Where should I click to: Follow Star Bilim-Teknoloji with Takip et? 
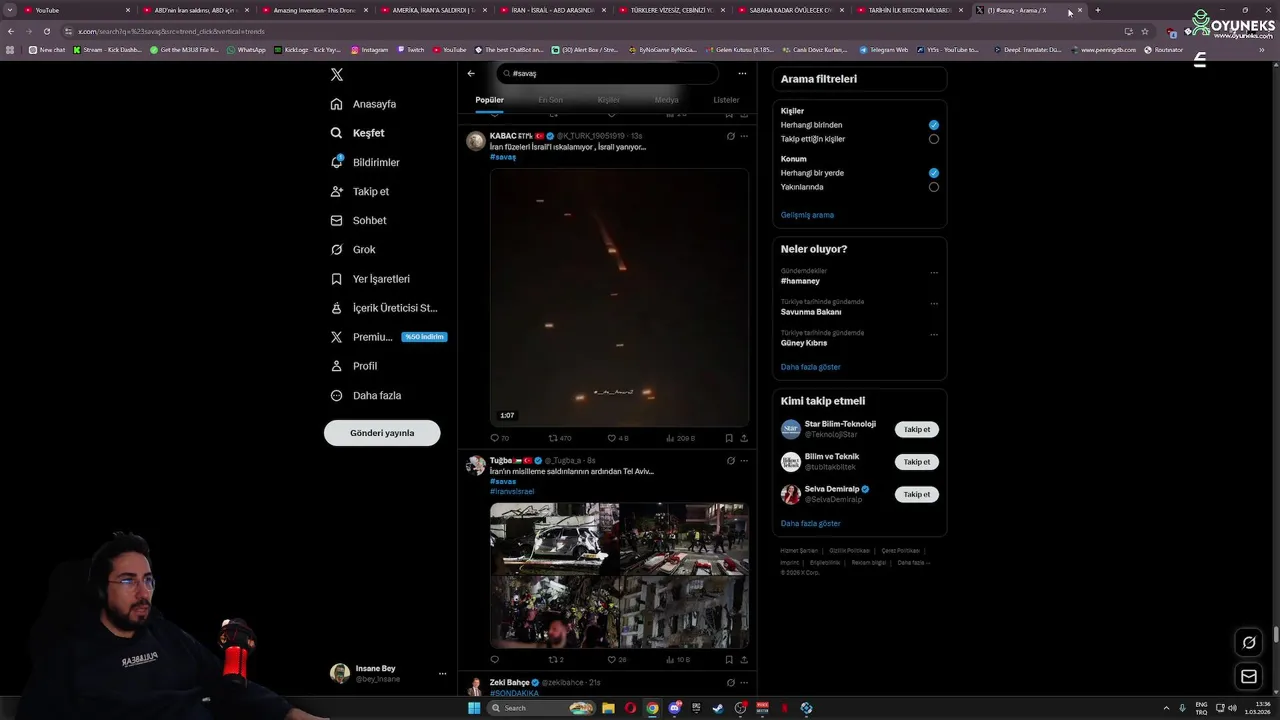pyautogui.click(x=916, y=430)
